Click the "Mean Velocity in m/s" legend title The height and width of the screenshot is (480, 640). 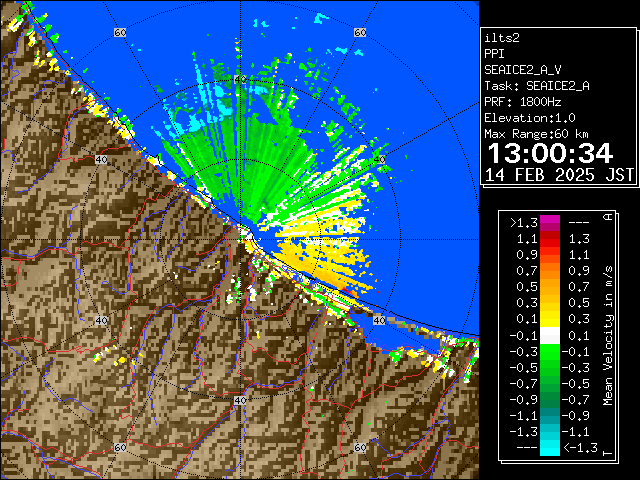point(608,336)
